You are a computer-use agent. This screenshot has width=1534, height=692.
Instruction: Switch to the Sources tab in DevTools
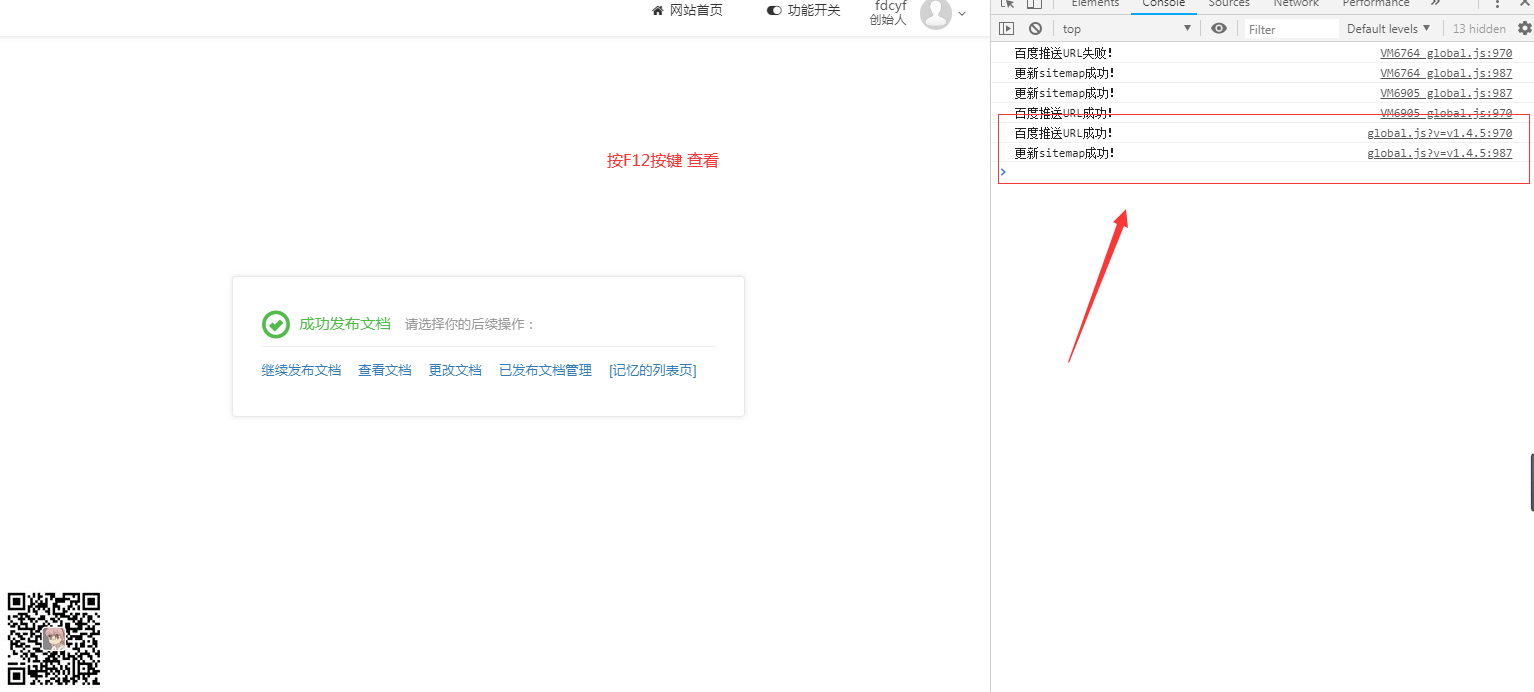[1228, 4]
